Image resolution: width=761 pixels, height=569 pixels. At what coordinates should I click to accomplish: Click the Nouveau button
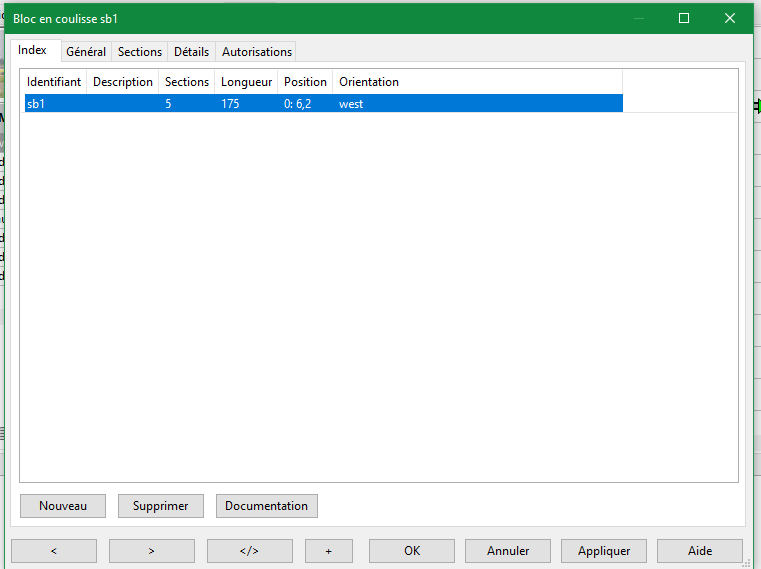click(63, 506)
